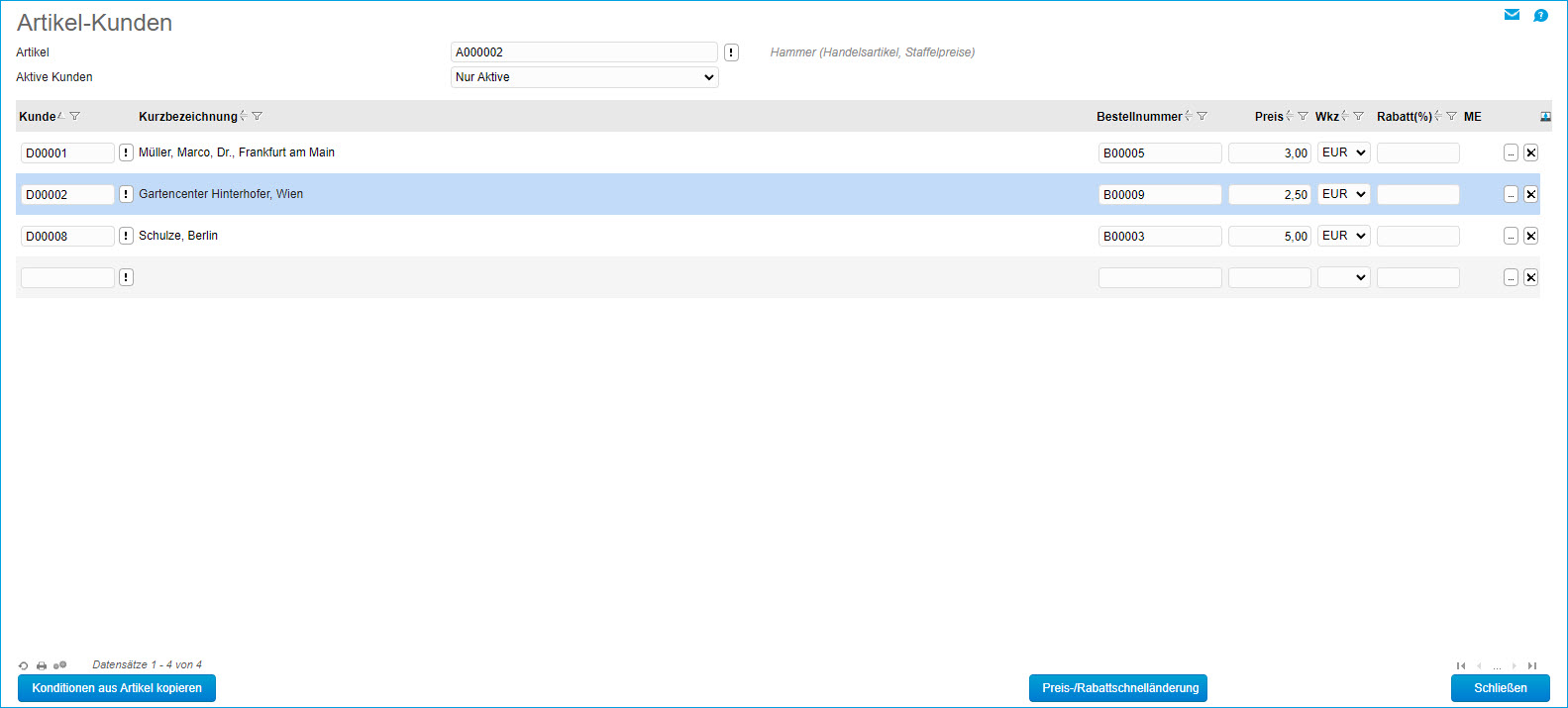The image size is (1568, 708).
Task: Click the refresh icon in footer
Action: click(24, 665)
